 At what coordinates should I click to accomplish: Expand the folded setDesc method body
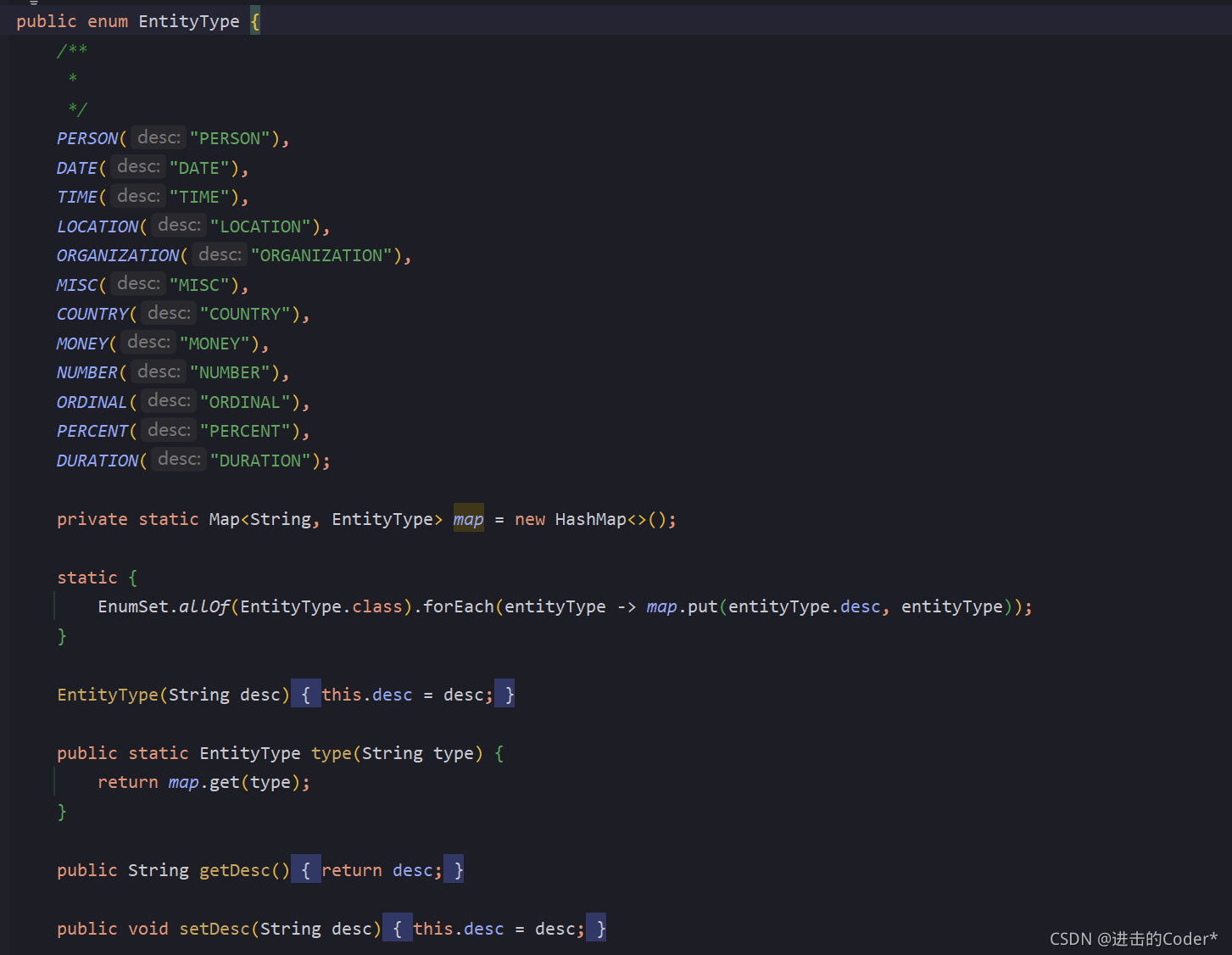(397, 929)
